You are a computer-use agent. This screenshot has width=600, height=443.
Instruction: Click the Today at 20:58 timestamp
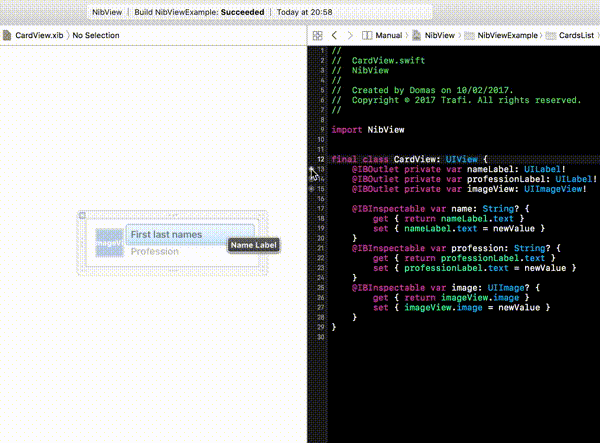coord(305,12)
